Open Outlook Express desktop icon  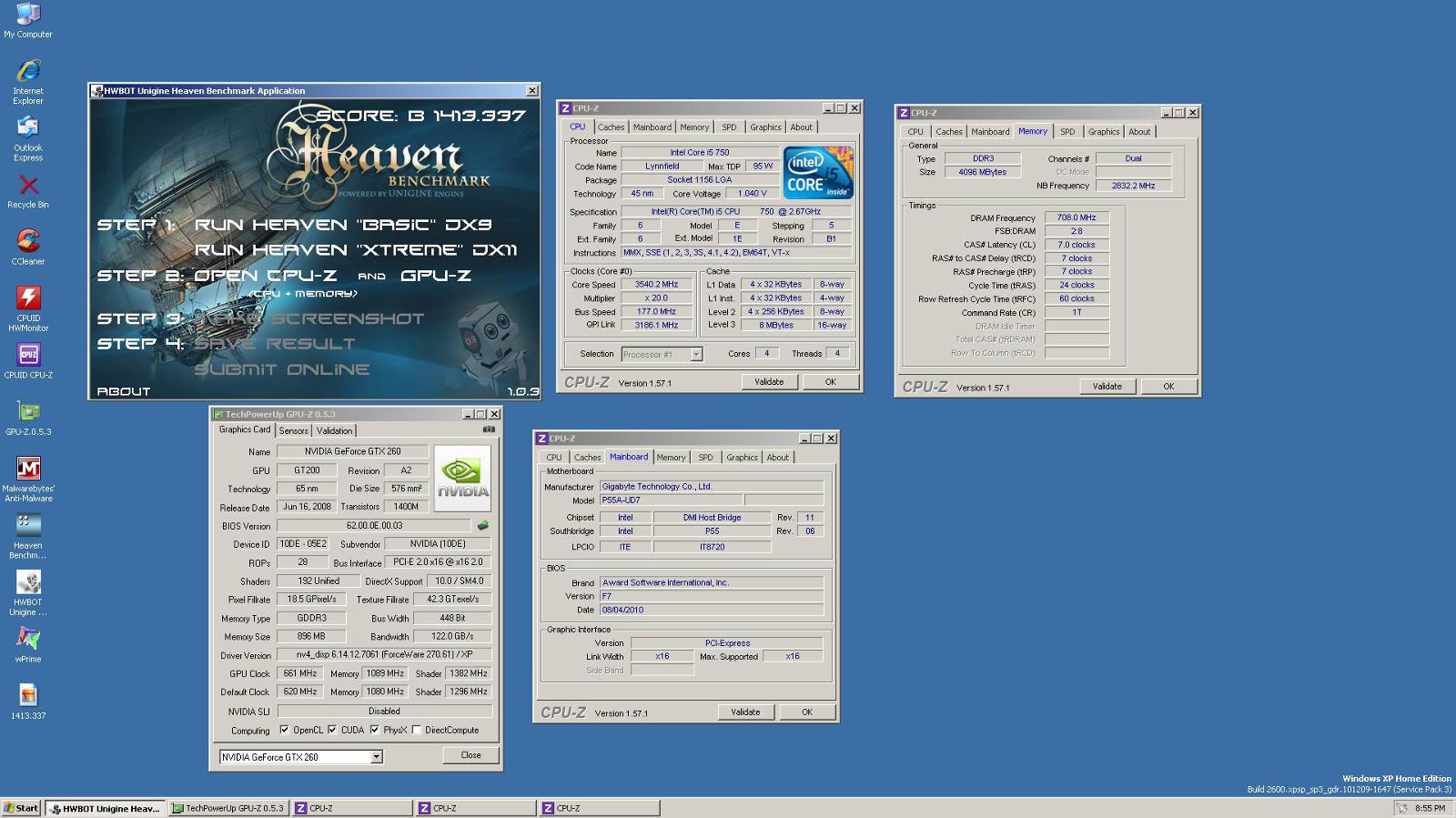[28, 138]
